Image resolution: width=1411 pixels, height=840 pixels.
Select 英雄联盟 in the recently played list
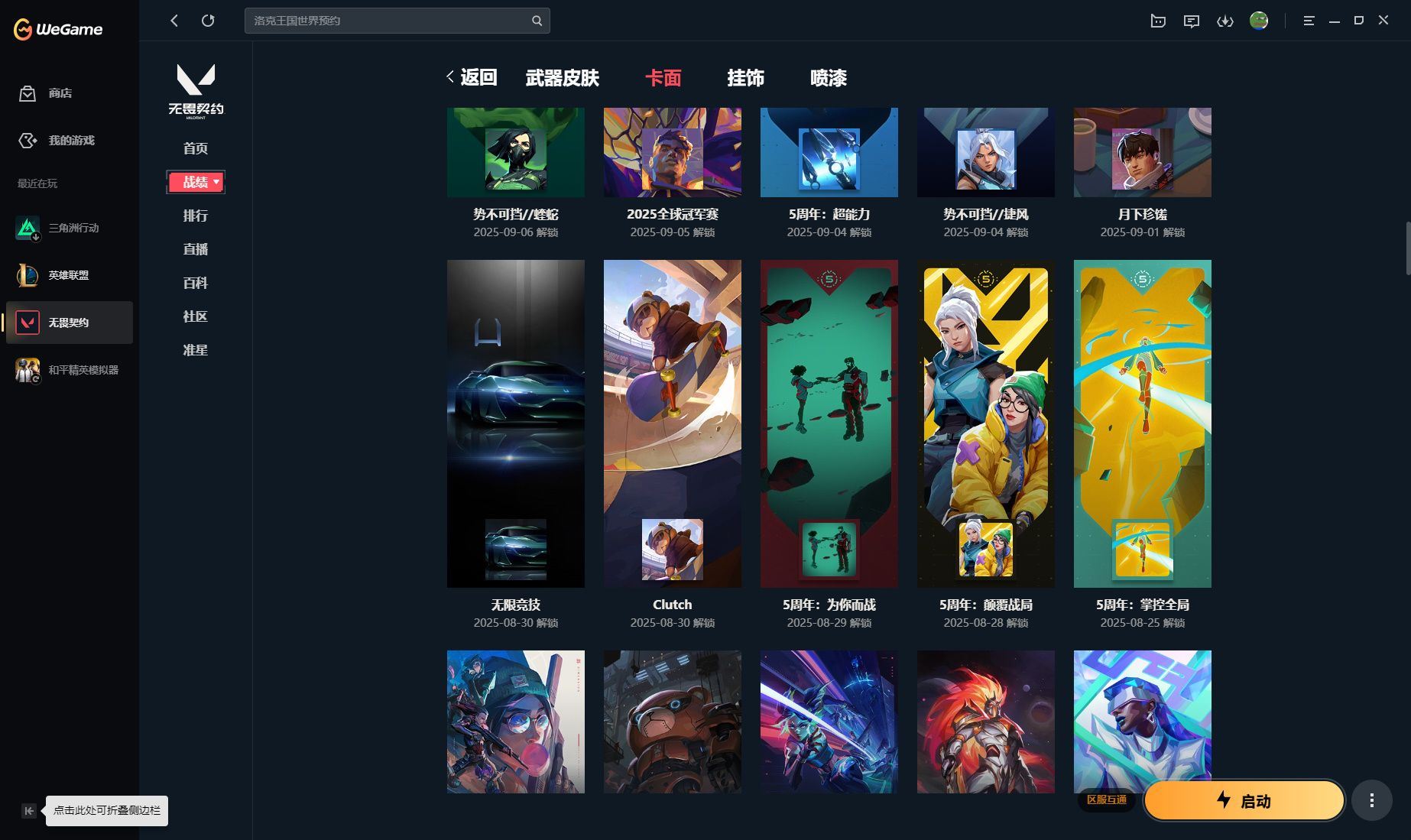67,275
